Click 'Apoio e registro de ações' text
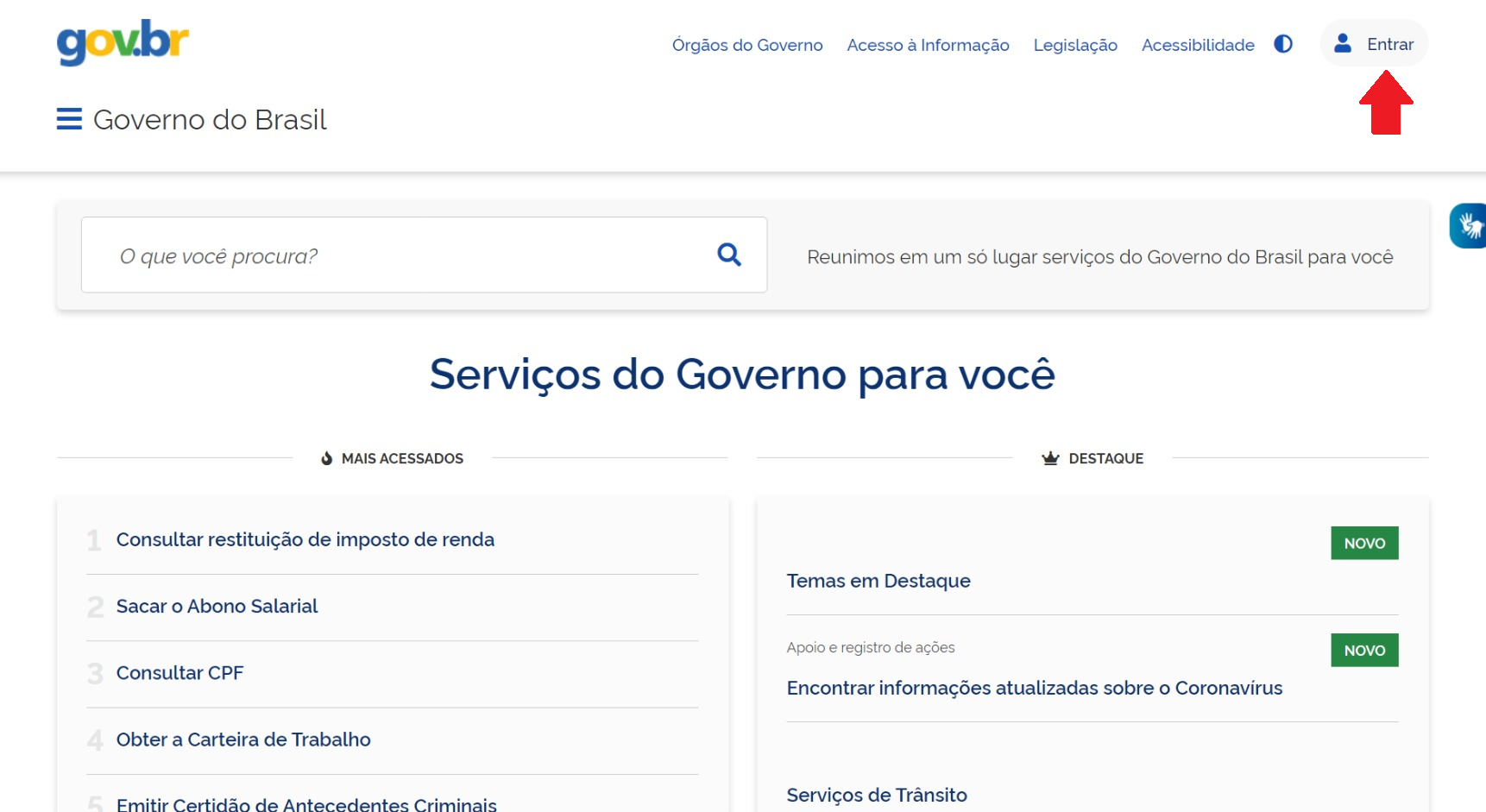 (871, 647)
